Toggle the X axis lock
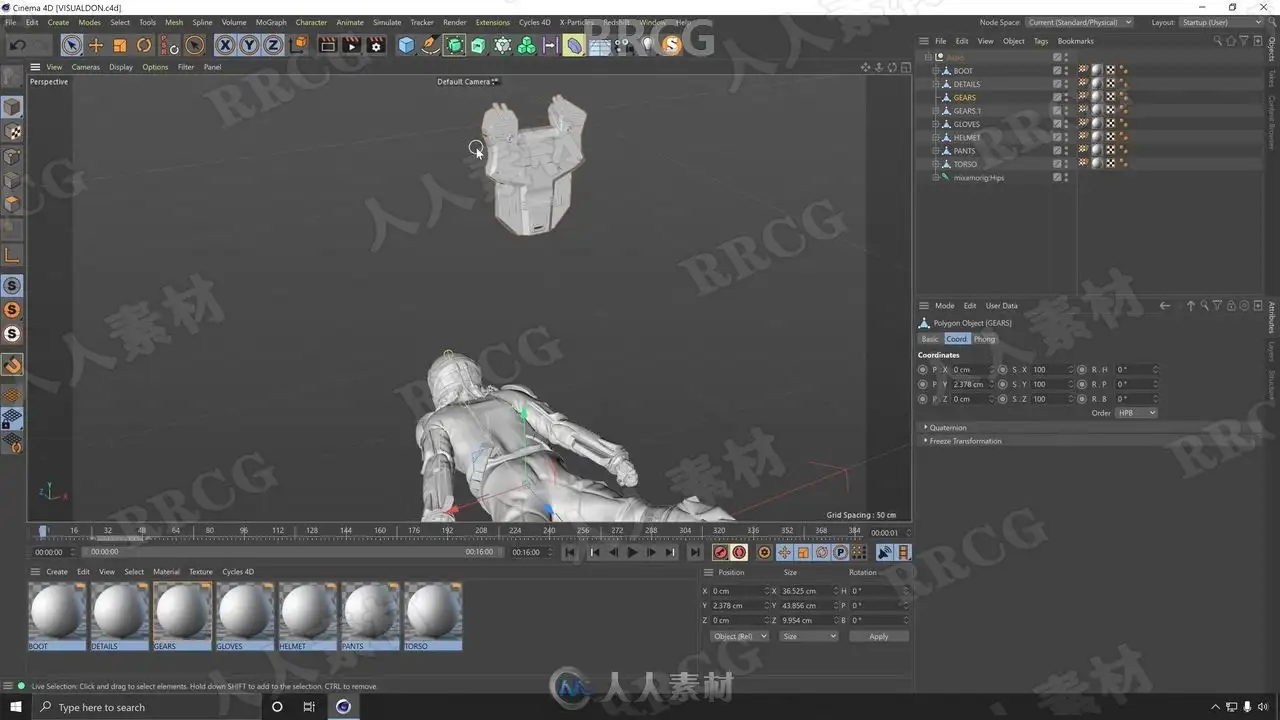Viewport: 1280px width, 720px height. (225, 45)
